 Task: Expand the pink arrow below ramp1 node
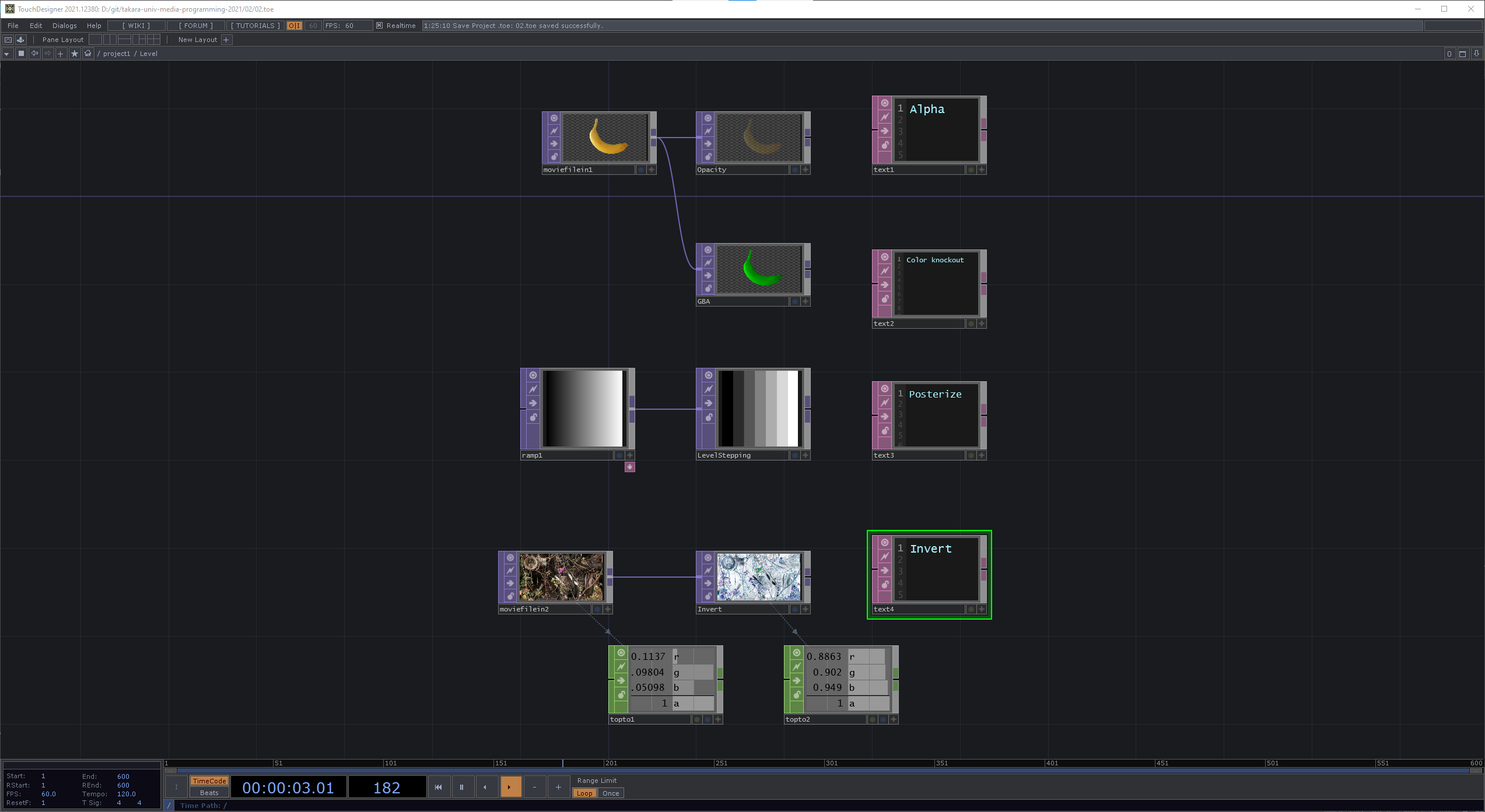(x=630, y=467)
